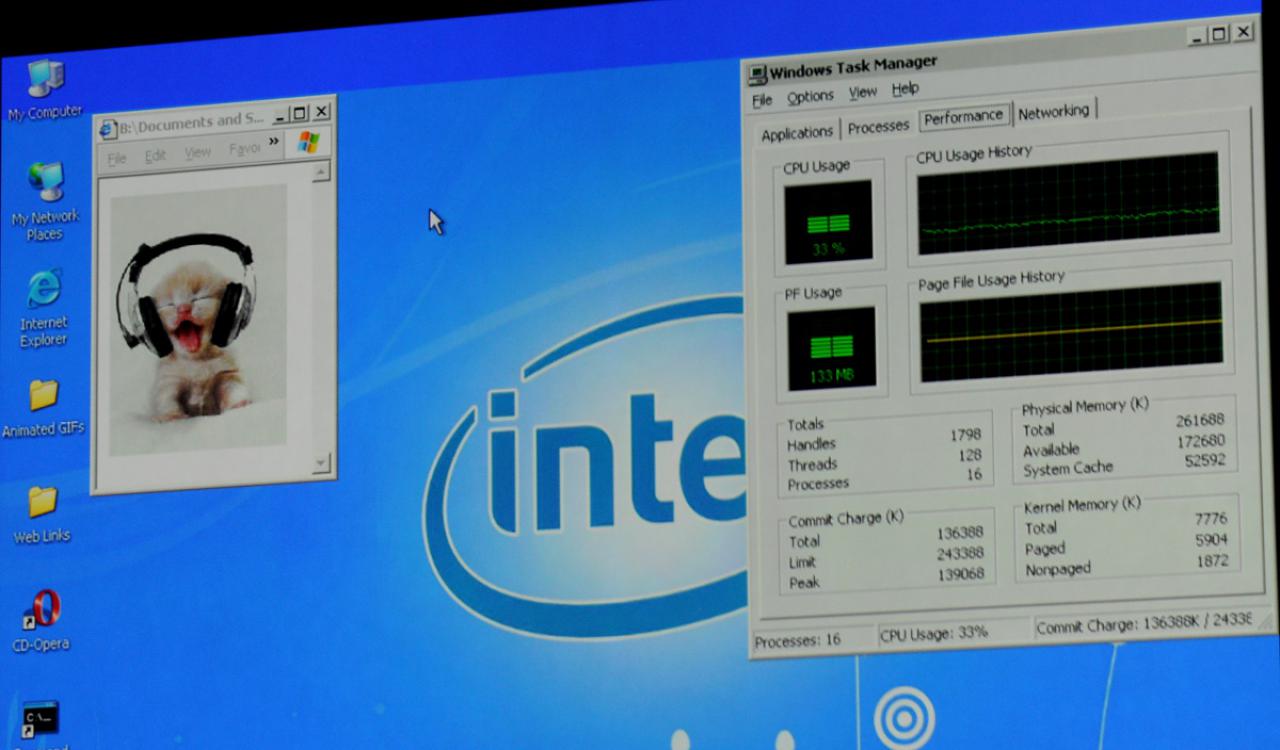1280x750 pixels.
Task: Click Threads value 128
Action: (970, 455)
